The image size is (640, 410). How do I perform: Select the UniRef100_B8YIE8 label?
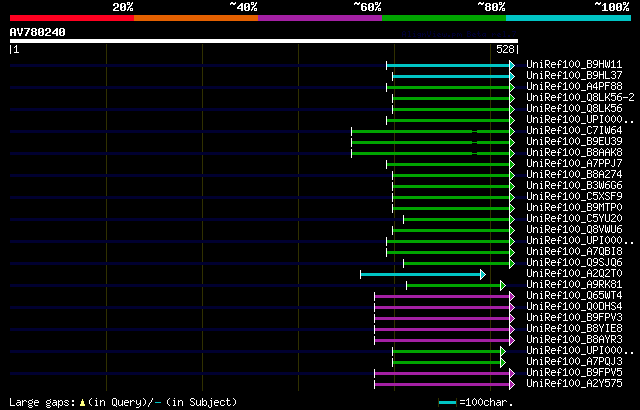[574, 329]
